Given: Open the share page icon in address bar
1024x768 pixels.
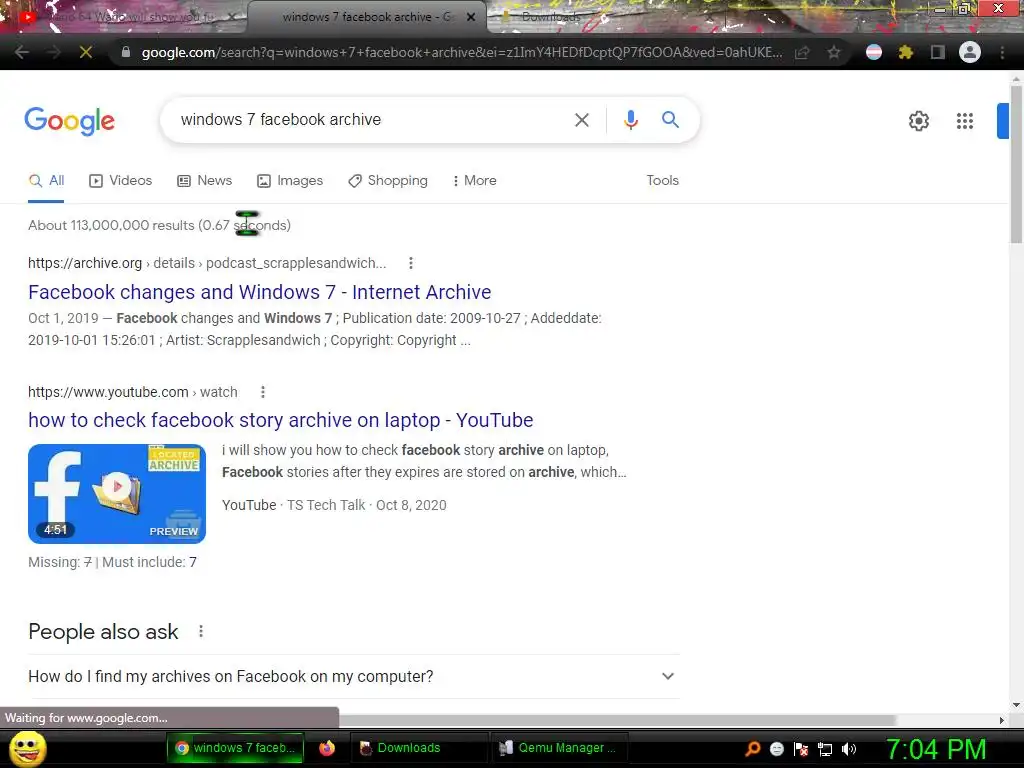Looking at the screenshot, I should [802, 52].
